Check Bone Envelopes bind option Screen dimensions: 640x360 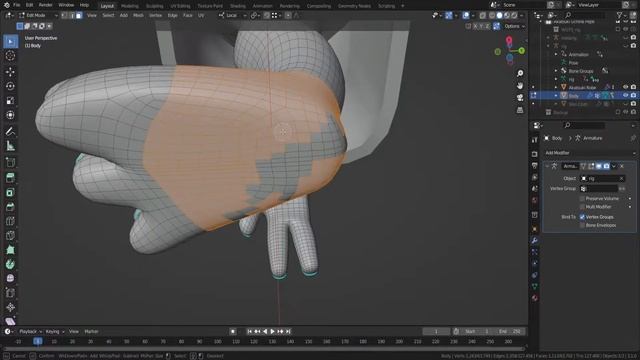click(x=582, y=225)
